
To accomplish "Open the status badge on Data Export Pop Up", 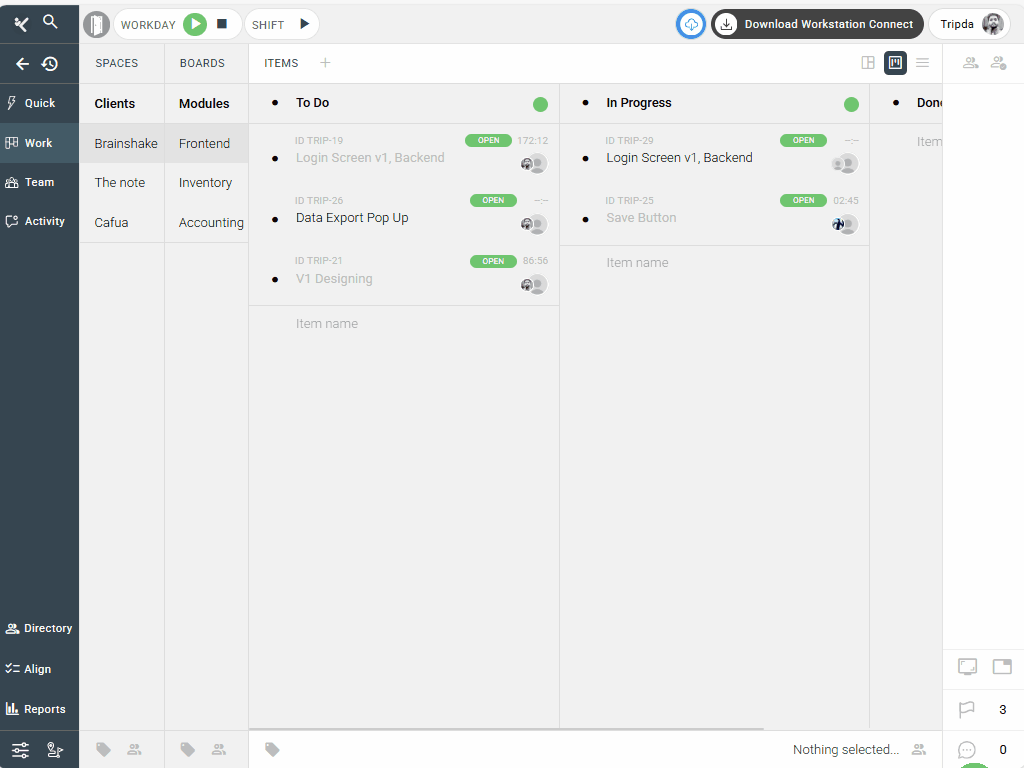I will pos(493,200).
